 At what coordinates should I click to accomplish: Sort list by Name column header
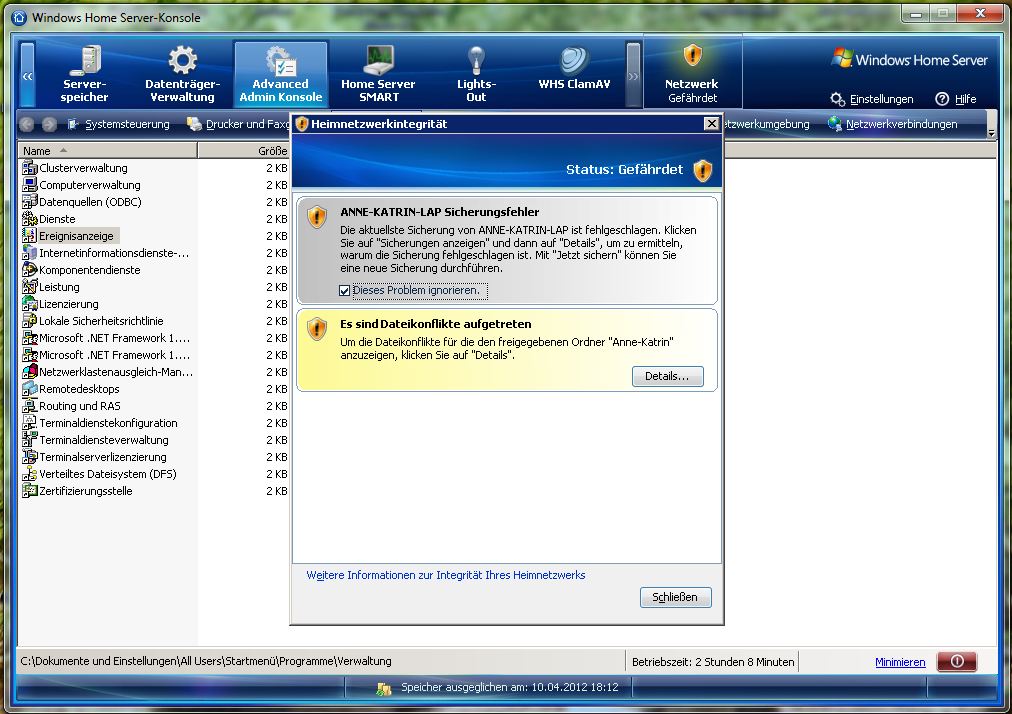107,150
